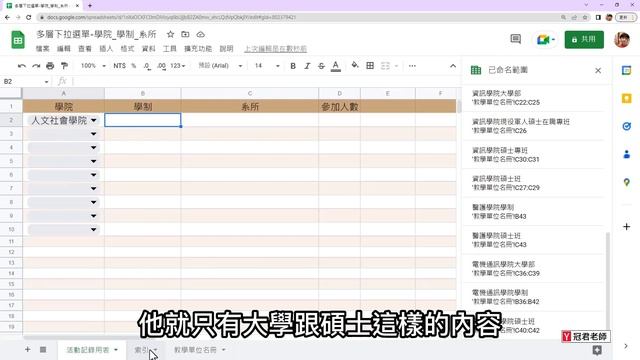Viewport: 640px width, 360px height.
Task: Open the Google Sheets home icon
Action: (18, 40)
